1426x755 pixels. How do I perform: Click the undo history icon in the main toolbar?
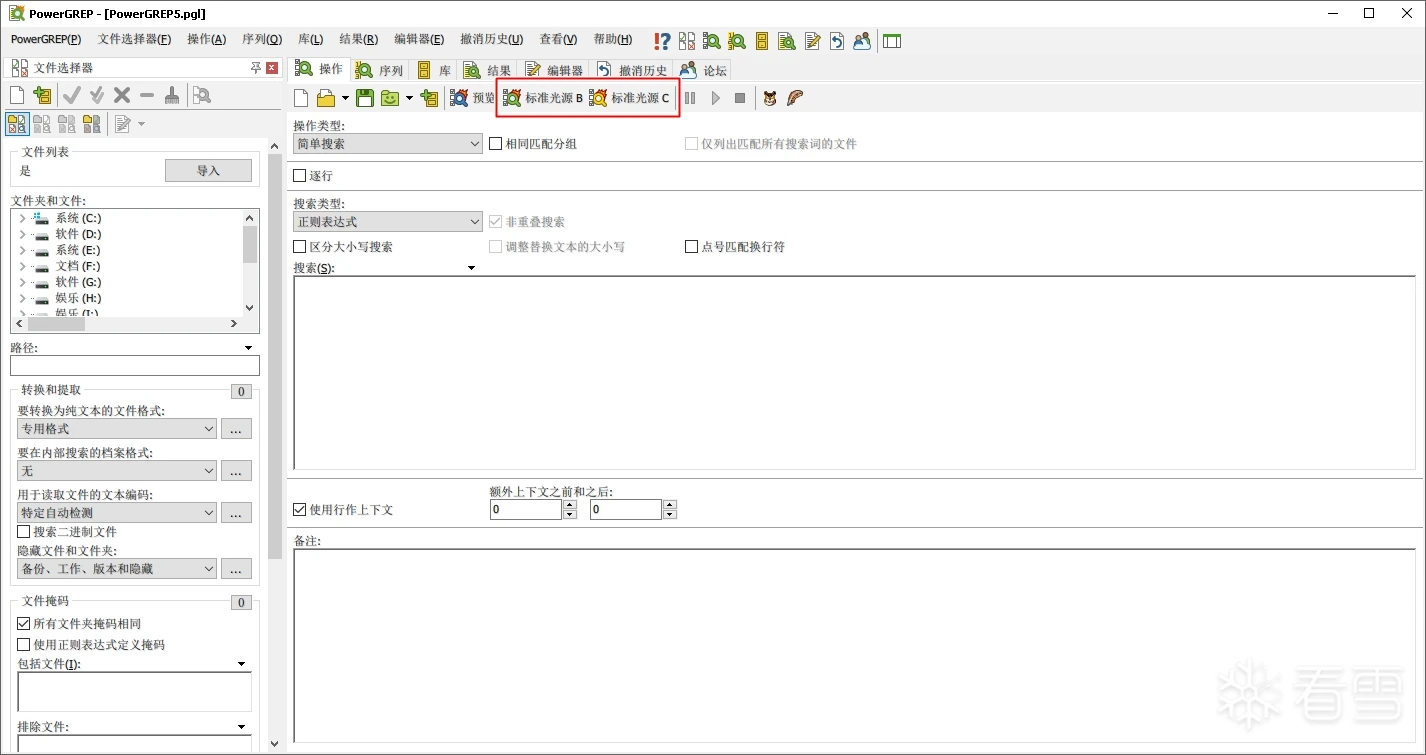[x=837, y=41]
